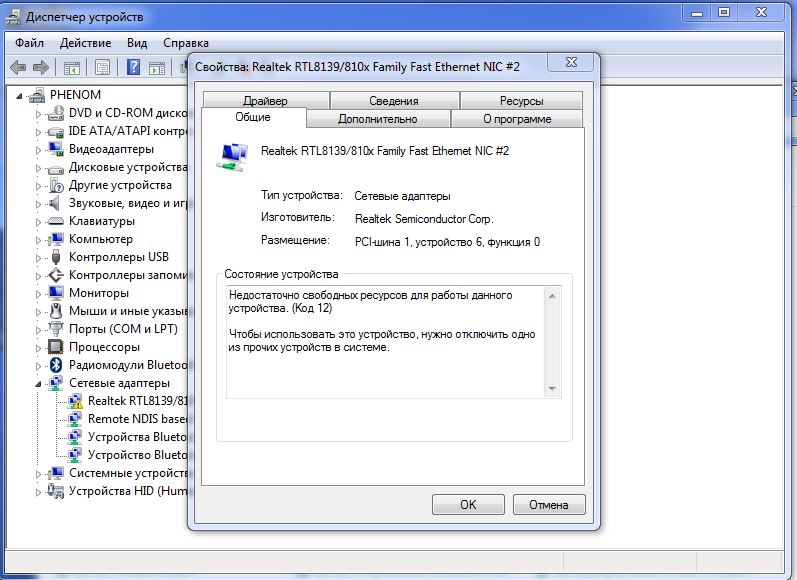This screenshot has height=580, width=797.
Task: Expand the DVD и CD-ROM node
Action: pyautogui.click(x=38, y=114)
